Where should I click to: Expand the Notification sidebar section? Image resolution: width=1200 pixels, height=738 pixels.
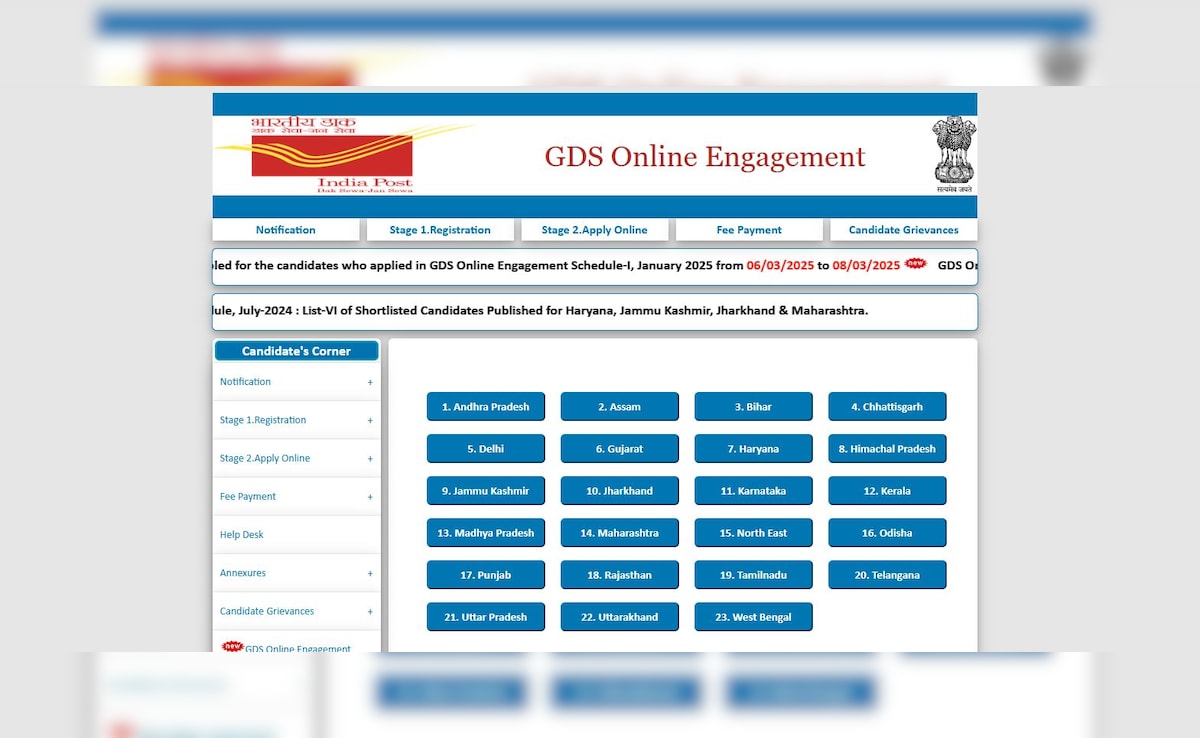coord(369,382)
